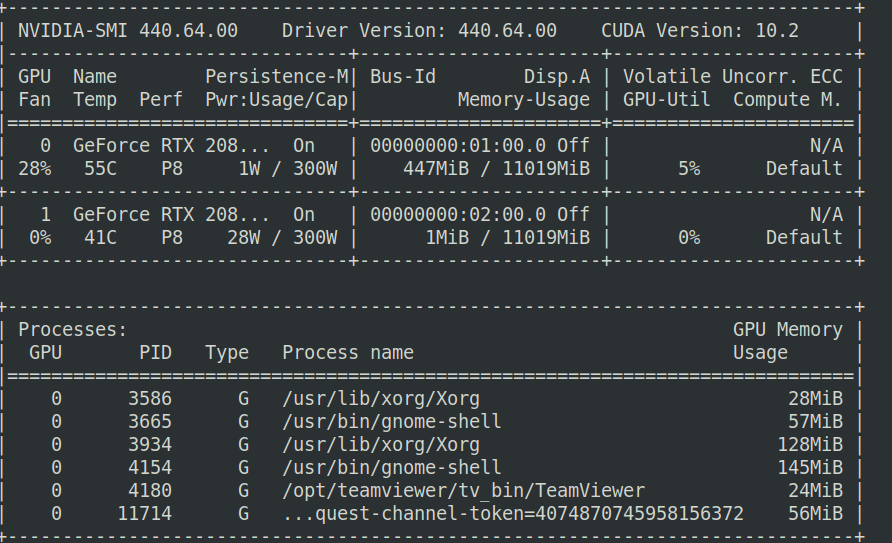This screenshot has height=543, width=892.
Task: Click the 5% GPU utilization value
Action: point(689,169)
